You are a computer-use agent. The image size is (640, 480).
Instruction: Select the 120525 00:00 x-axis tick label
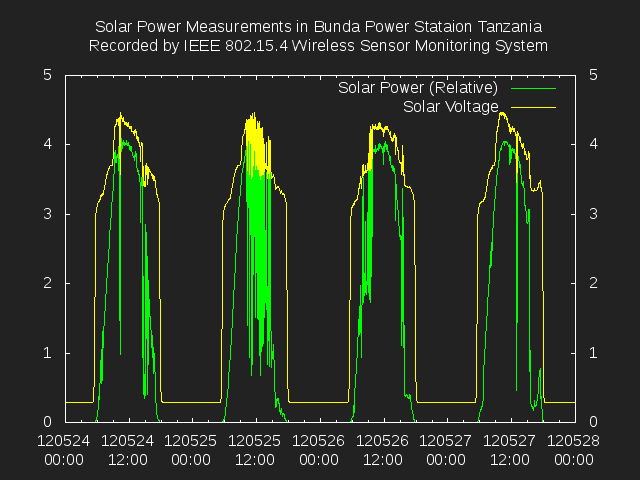click(x=192, y=449)
